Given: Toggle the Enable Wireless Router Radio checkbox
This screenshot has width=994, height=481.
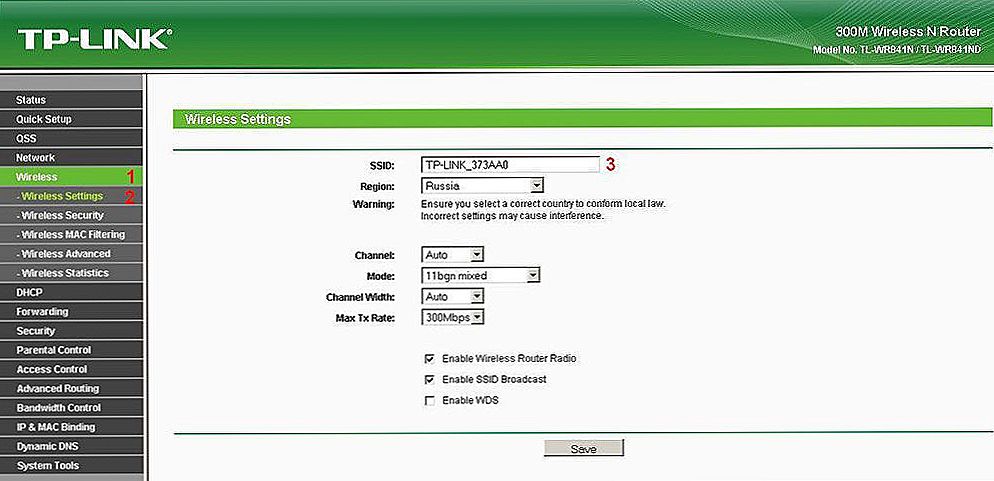Looking at the screenshot, I should coord(429,359).
